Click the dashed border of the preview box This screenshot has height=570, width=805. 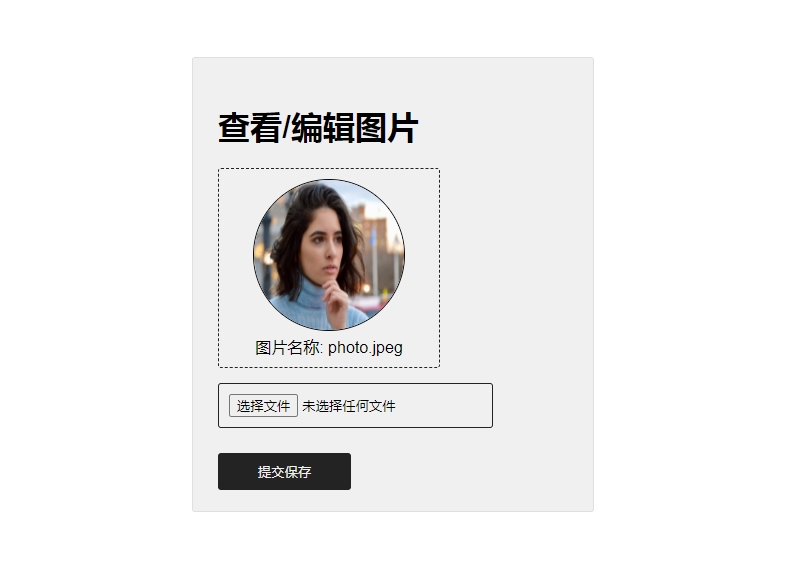pyautogui.click(x=329, y=168)
